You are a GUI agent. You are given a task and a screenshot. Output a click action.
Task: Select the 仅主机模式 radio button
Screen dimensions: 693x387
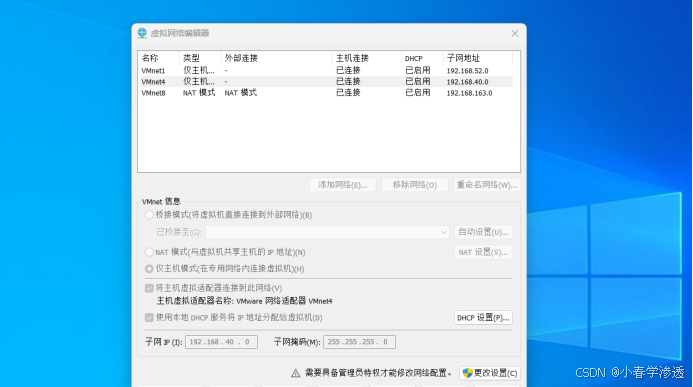pyautogui.click(x=149, y=269)
